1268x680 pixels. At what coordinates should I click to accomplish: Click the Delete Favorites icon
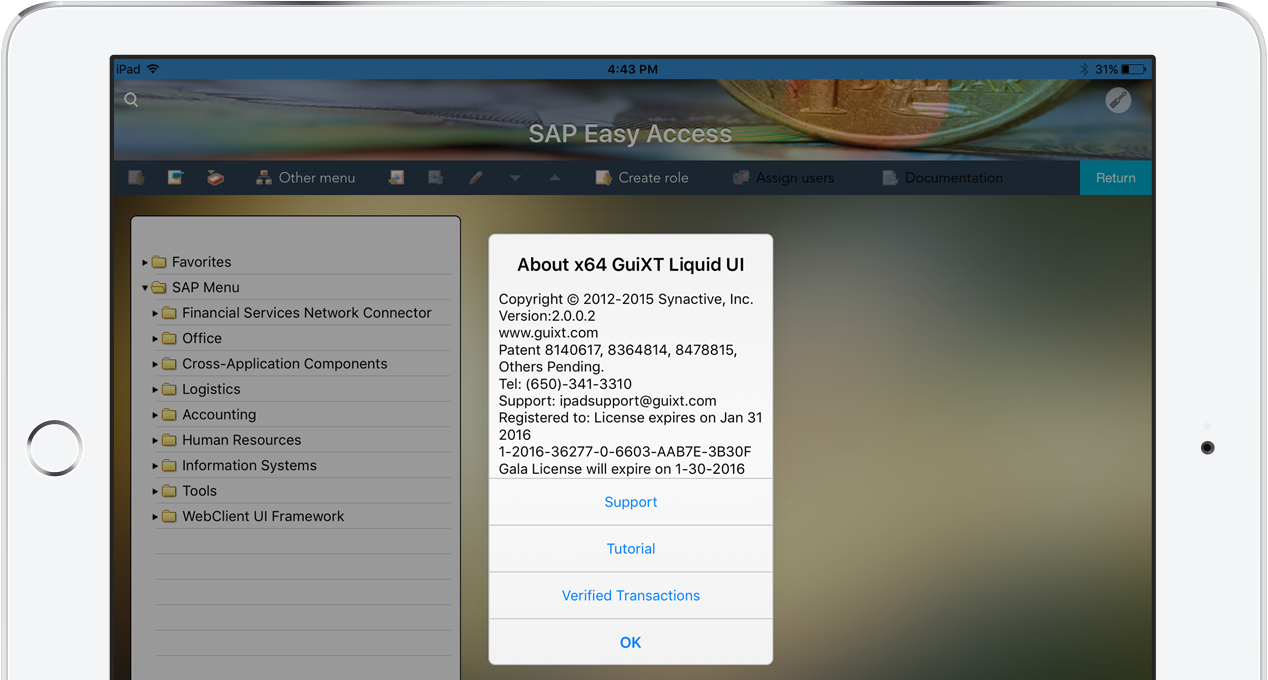(436, 178)
